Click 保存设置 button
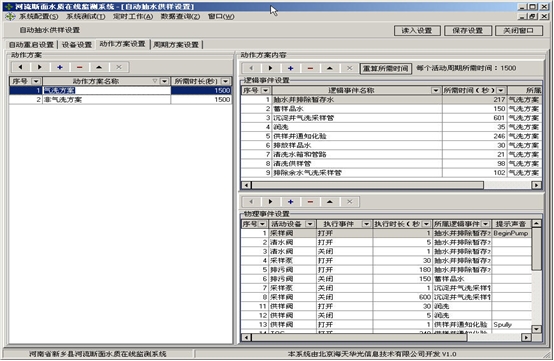The height and width of the screenshot is (361, 554). pyautogui.click(x=468, y=31)
